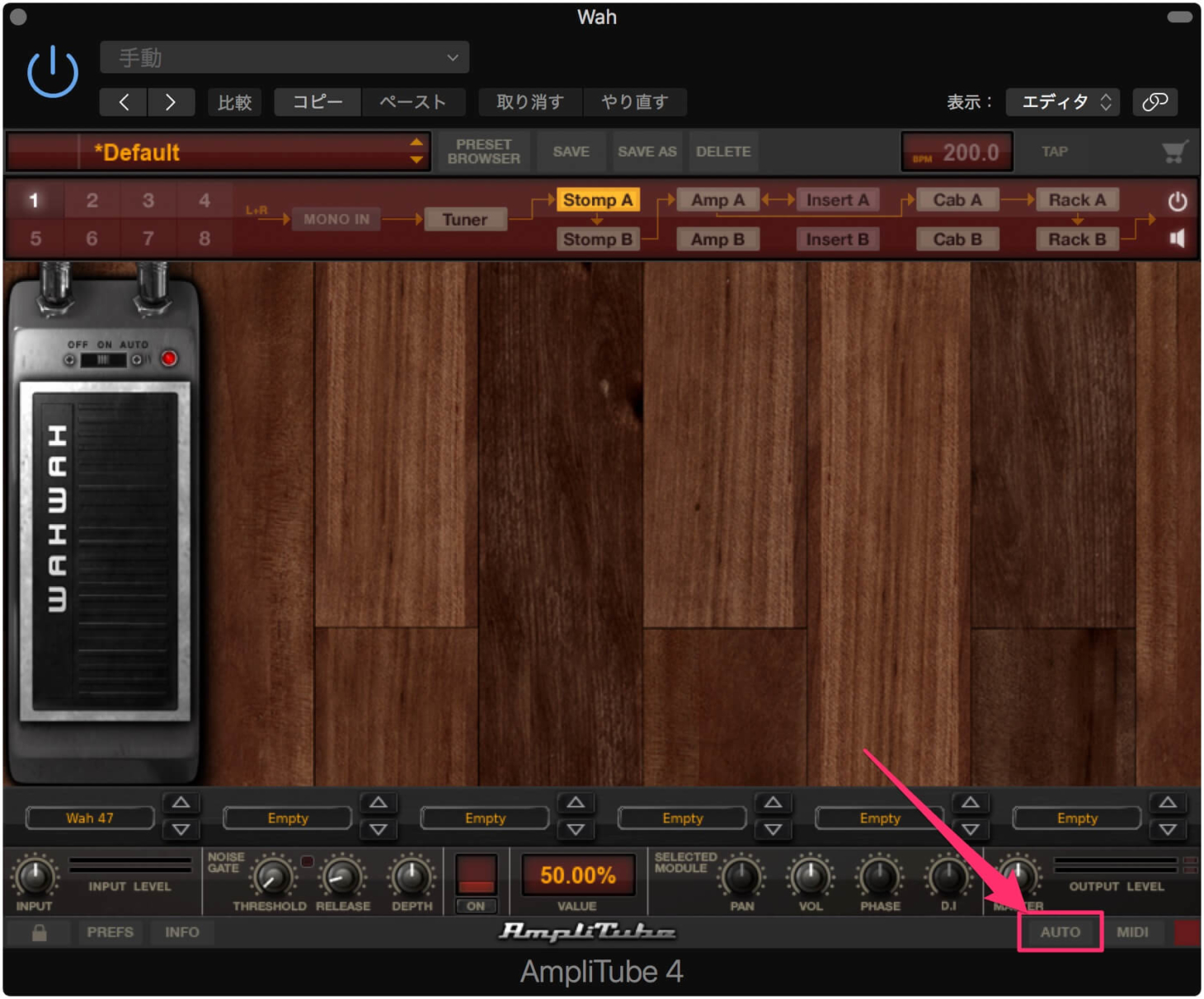Click the SAVE AS button
Screen dimensions: 1204x999
647,152
